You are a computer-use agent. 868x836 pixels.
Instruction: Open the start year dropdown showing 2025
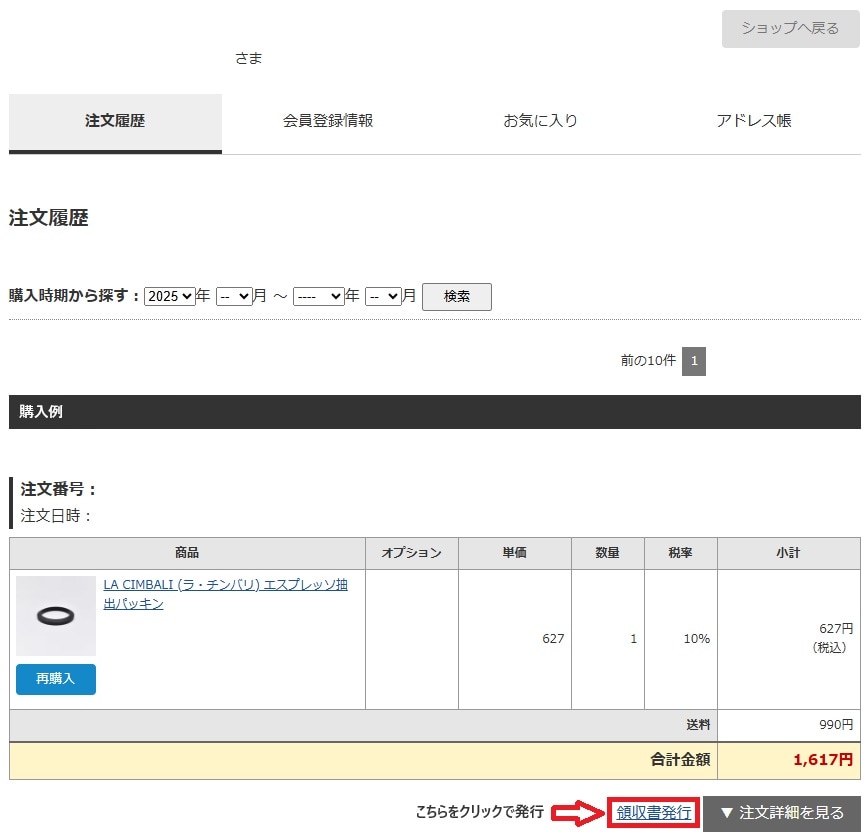pos(170,297)
